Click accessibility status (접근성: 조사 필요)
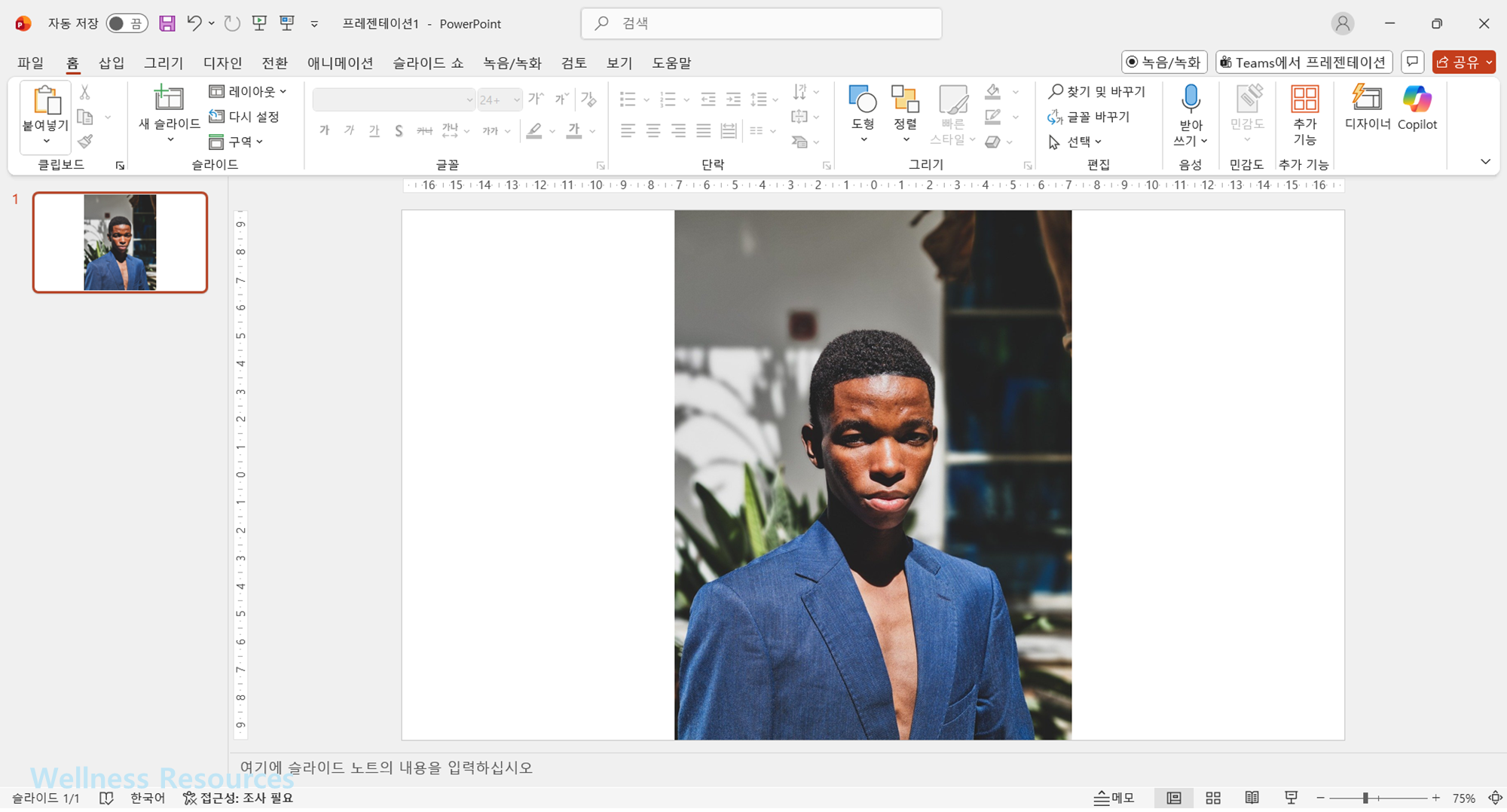Screen dimensions: 1507x812 point(238,798)
